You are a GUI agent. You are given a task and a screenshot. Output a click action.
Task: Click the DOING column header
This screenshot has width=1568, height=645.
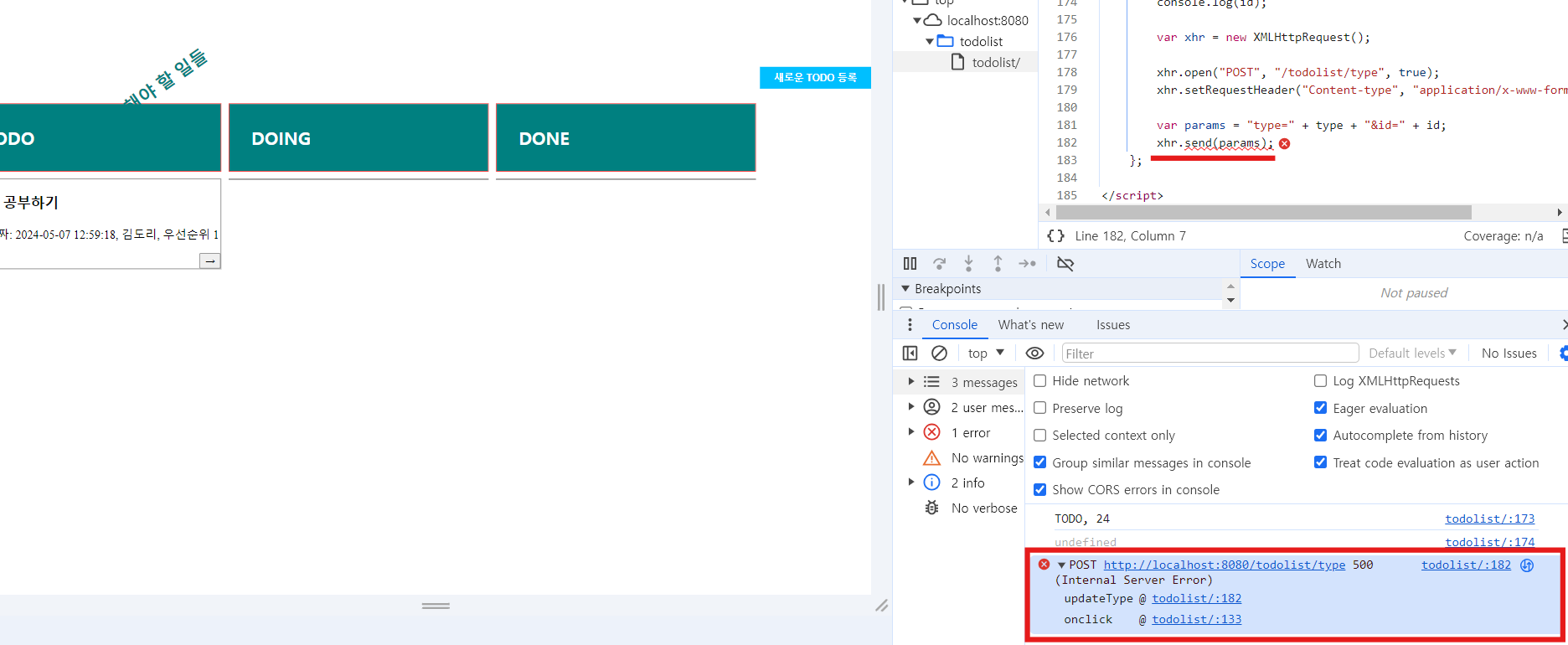tap(358, 138)
